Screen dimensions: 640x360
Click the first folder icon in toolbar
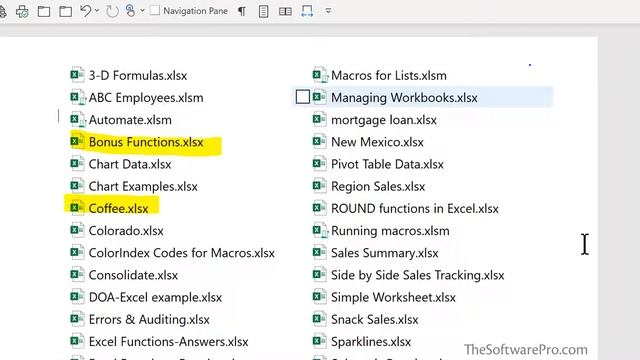click(44, 11)
